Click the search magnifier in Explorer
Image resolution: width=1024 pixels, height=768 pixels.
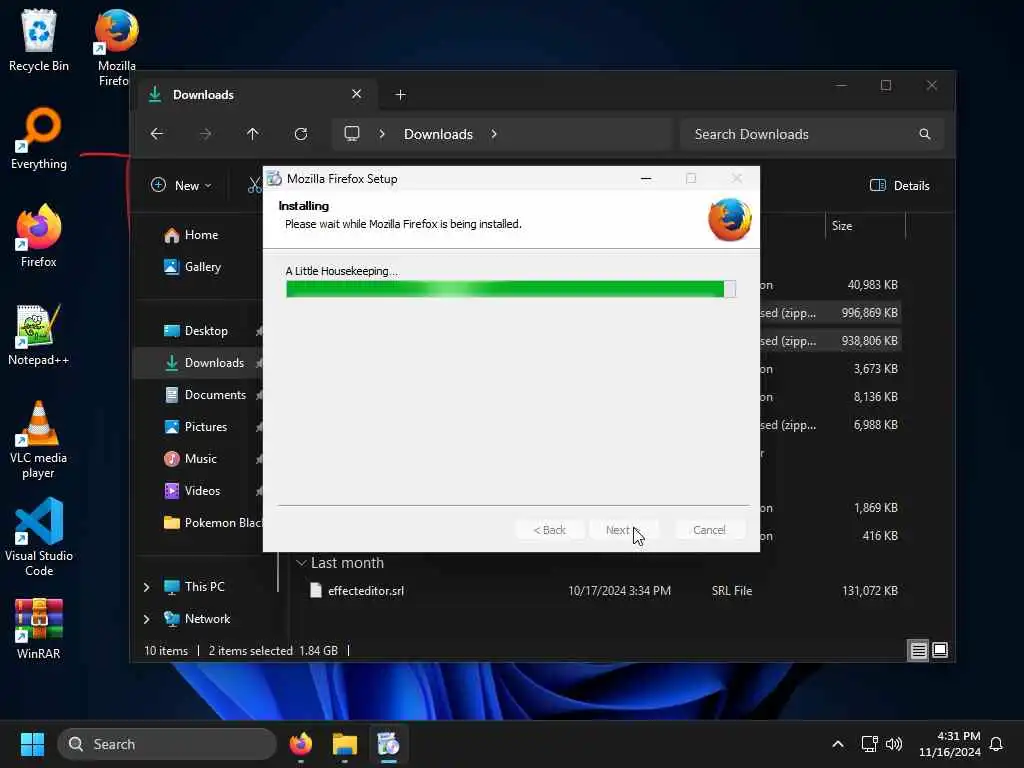[925, 134]
